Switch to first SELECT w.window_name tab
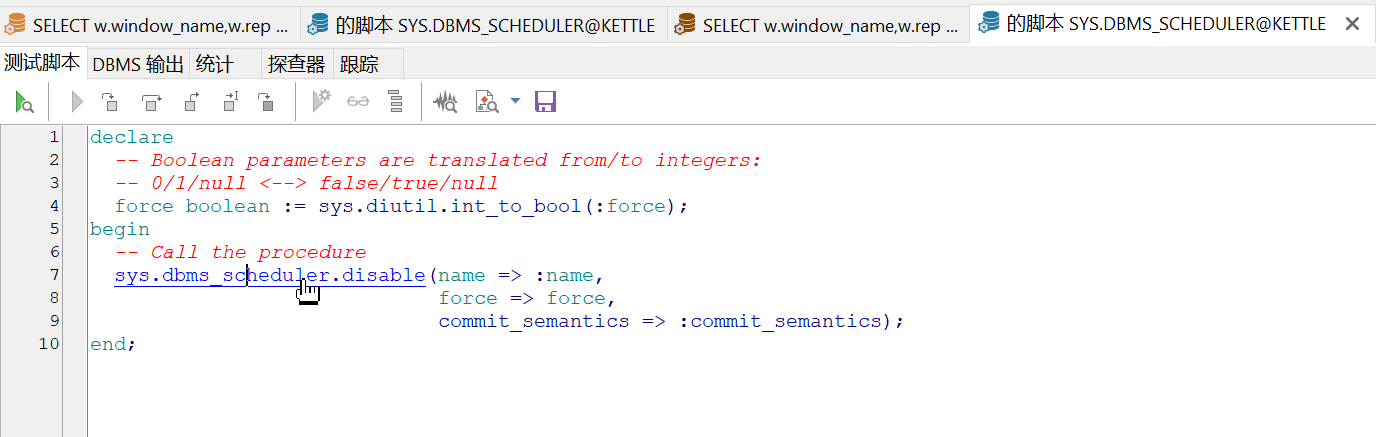This screenshot has height=437, width=1376. [x=148, y=25]
